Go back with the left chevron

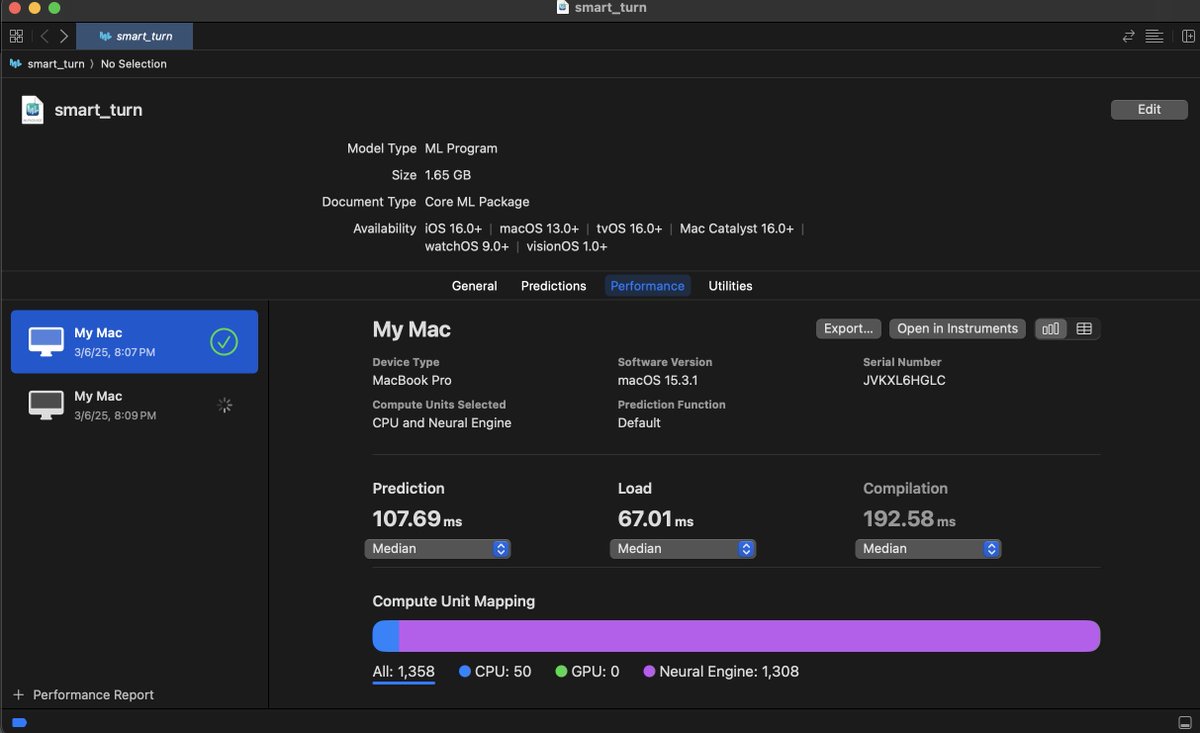(x=44, y=36)
